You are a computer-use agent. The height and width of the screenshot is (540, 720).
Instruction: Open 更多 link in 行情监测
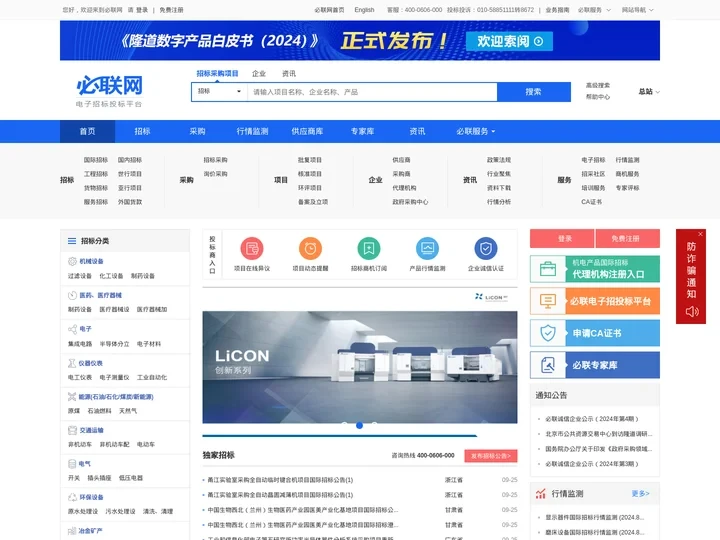(640, 494)
